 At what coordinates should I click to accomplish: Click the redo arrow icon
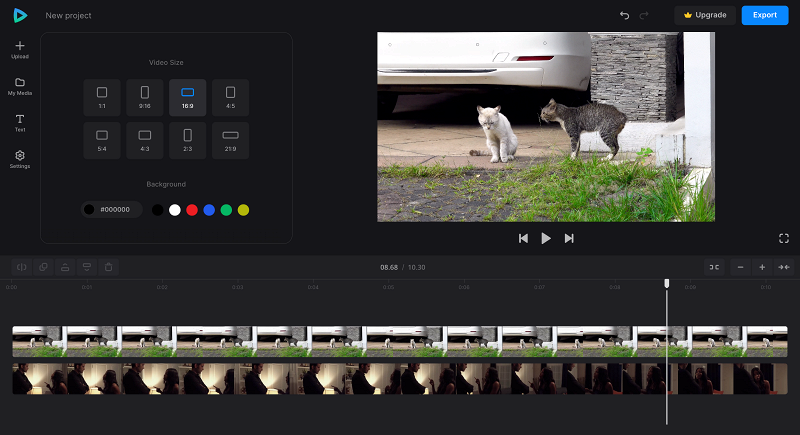pyautogui.click(x=644, y=15)
